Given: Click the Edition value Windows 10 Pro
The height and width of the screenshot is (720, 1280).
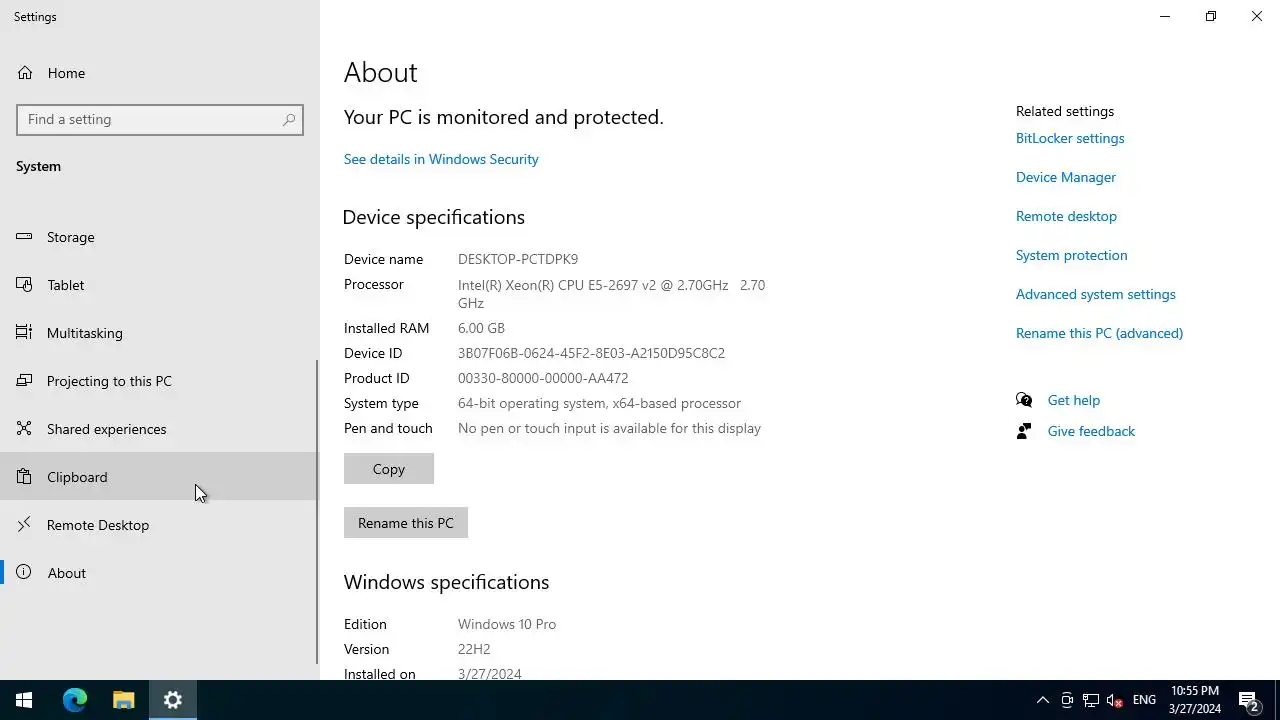Looking at the screenshot, I should point(507,624).
